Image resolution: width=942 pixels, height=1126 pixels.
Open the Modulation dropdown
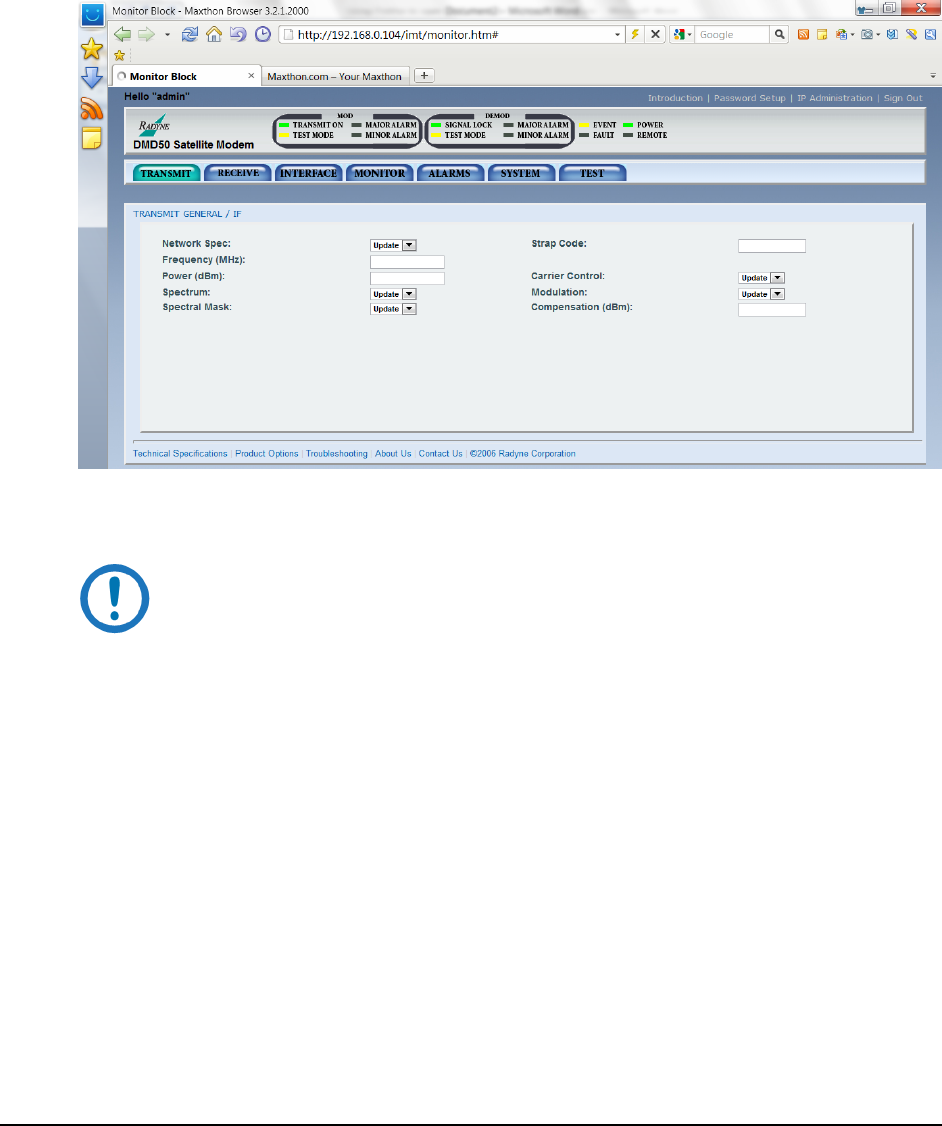pos(777,294)
